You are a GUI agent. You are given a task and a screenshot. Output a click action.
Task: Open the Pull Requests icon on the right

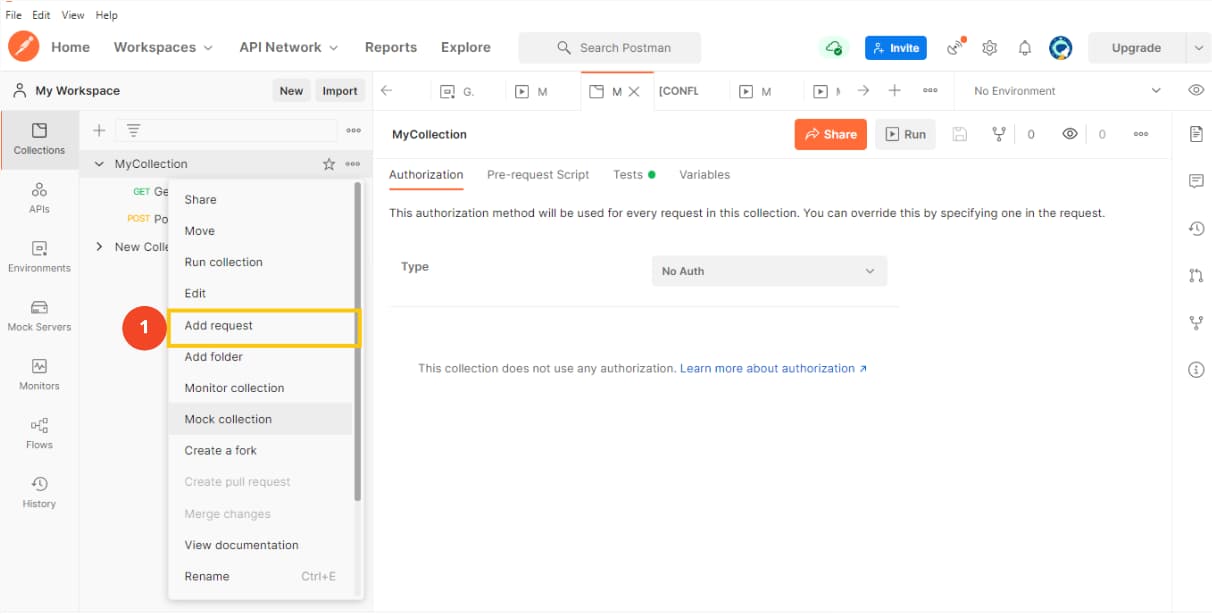pos(1196,275)
